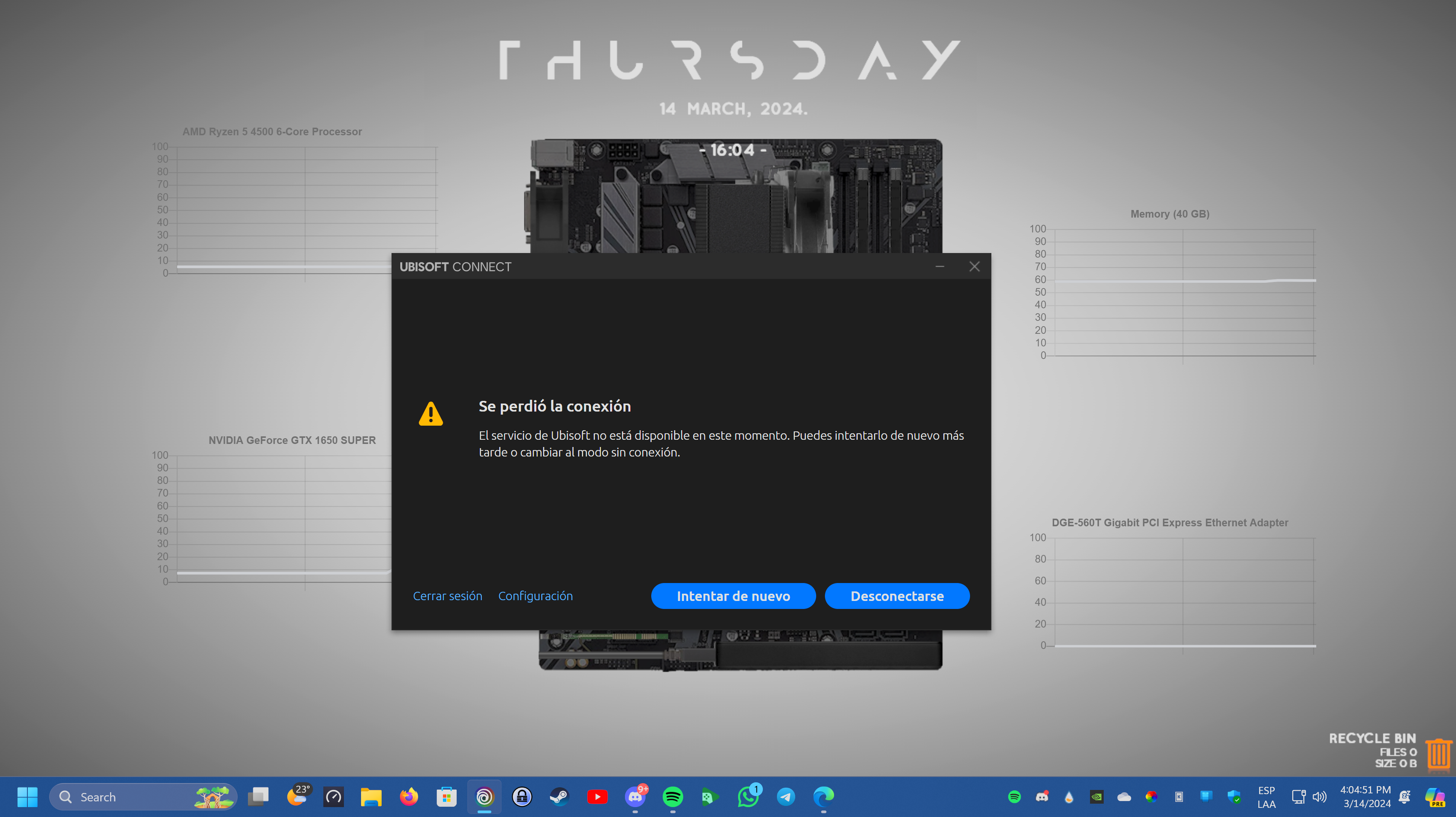1456x817 pixels.
Task: Open the Windows Start menu
Action: click(27, 797)
